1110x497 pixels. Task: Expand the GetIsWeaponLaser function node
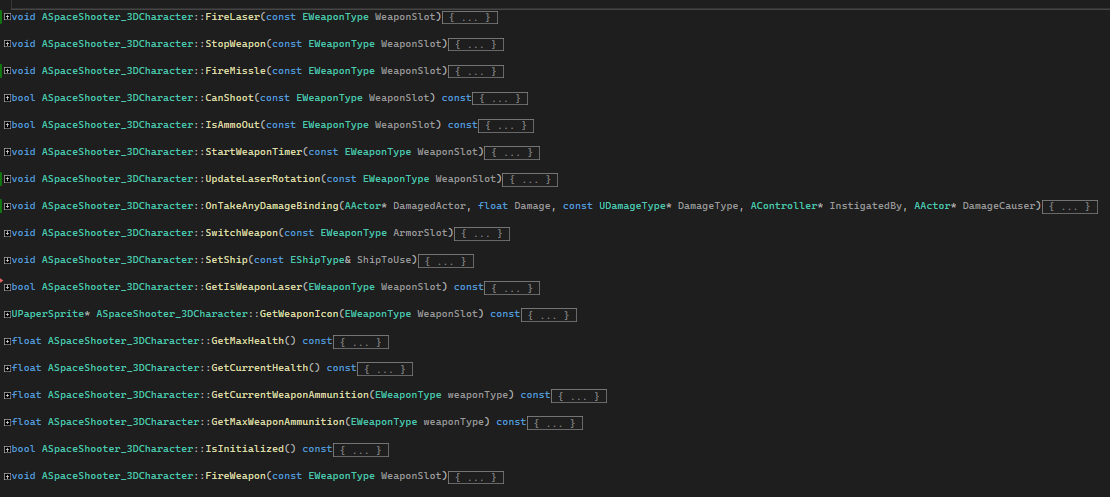click(7, 288)
